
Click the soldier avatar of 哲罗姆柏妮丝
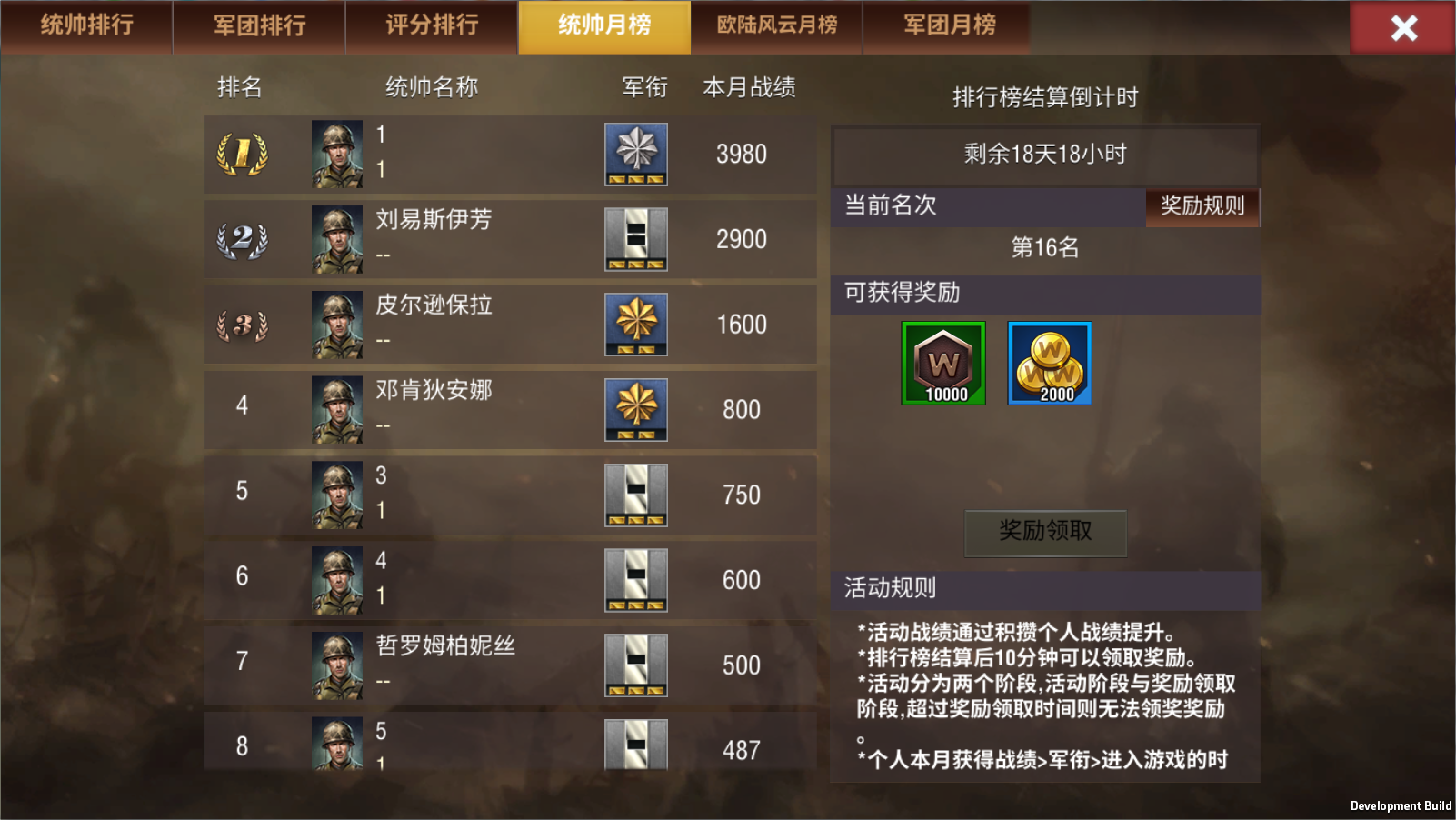337,665
